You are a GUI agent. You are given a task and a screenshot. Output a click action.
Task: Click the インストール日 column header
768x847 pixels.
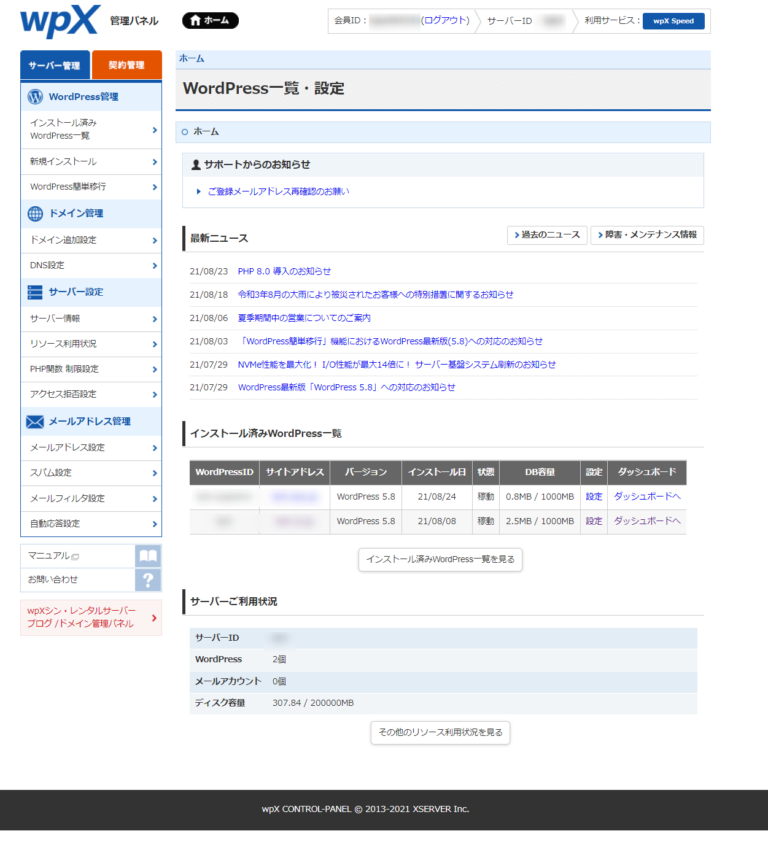pos(436,472)
